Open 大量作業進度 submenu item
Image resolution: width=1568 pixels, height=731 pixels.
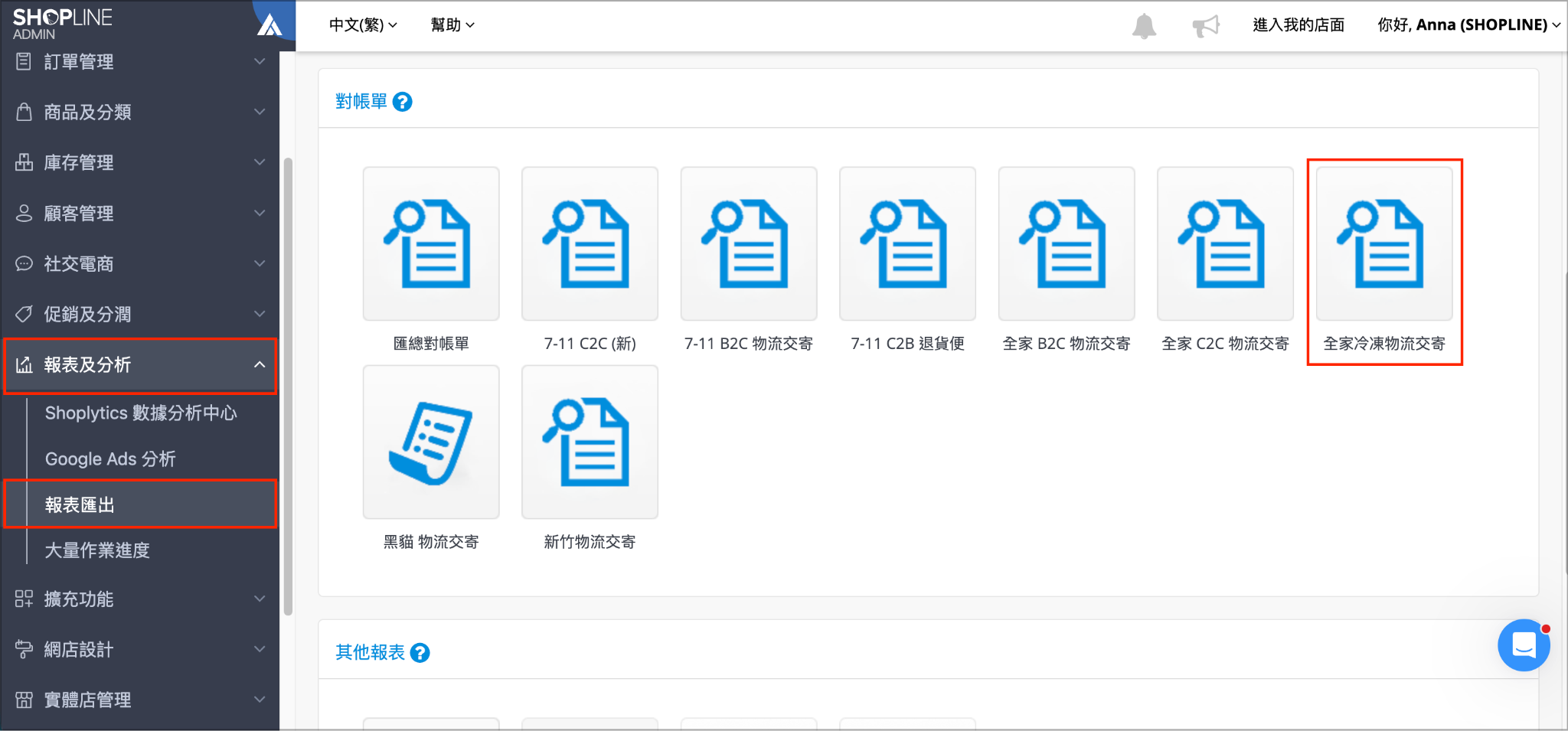tap(97, 550)
